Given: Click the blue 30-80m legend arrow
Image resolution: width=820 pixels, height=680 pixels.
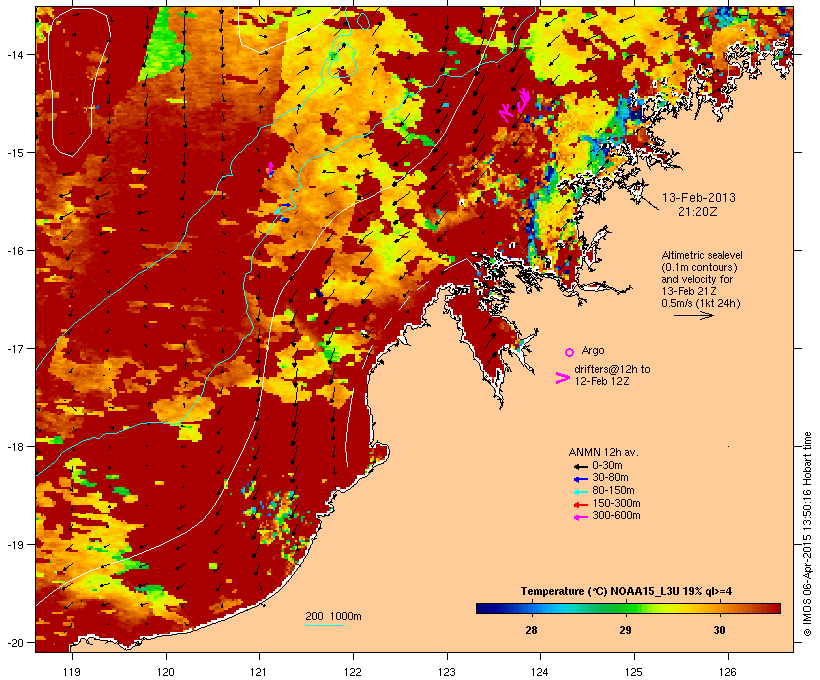Looking at the screenshot, I should 580,479.
